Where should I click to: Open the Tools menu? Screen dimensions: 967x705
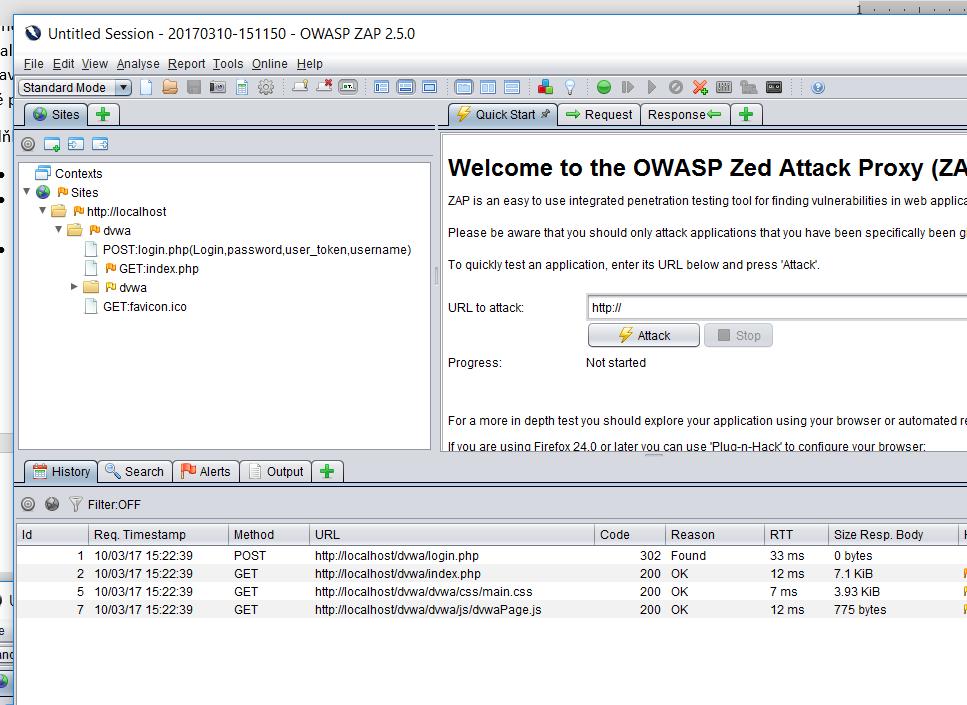pos(228,64)
